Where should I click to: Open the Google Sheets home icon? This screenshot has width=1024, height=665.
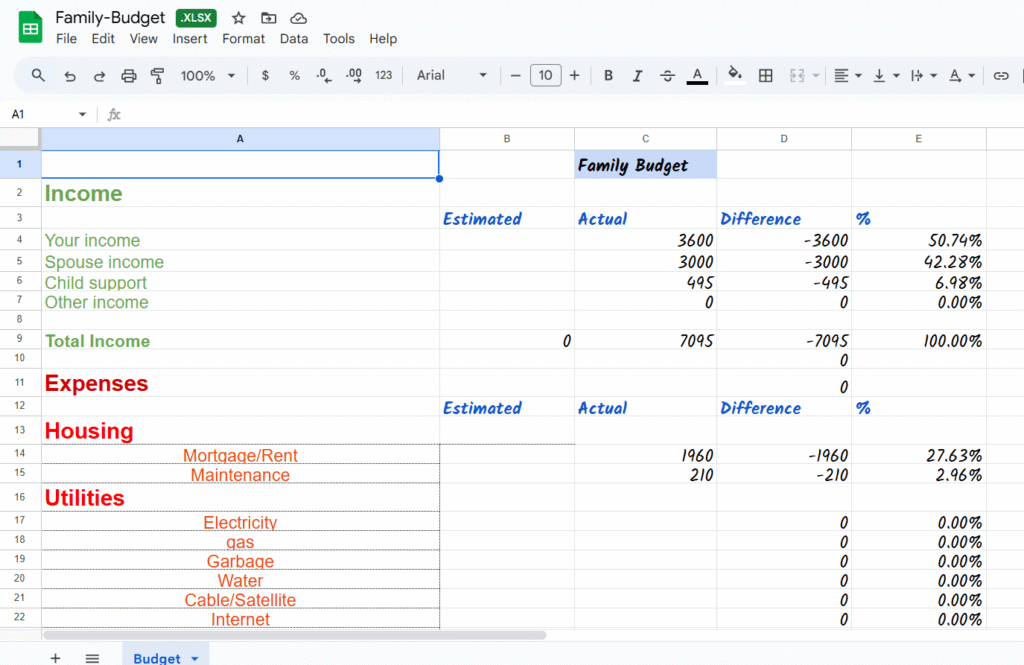click(30, 28)
